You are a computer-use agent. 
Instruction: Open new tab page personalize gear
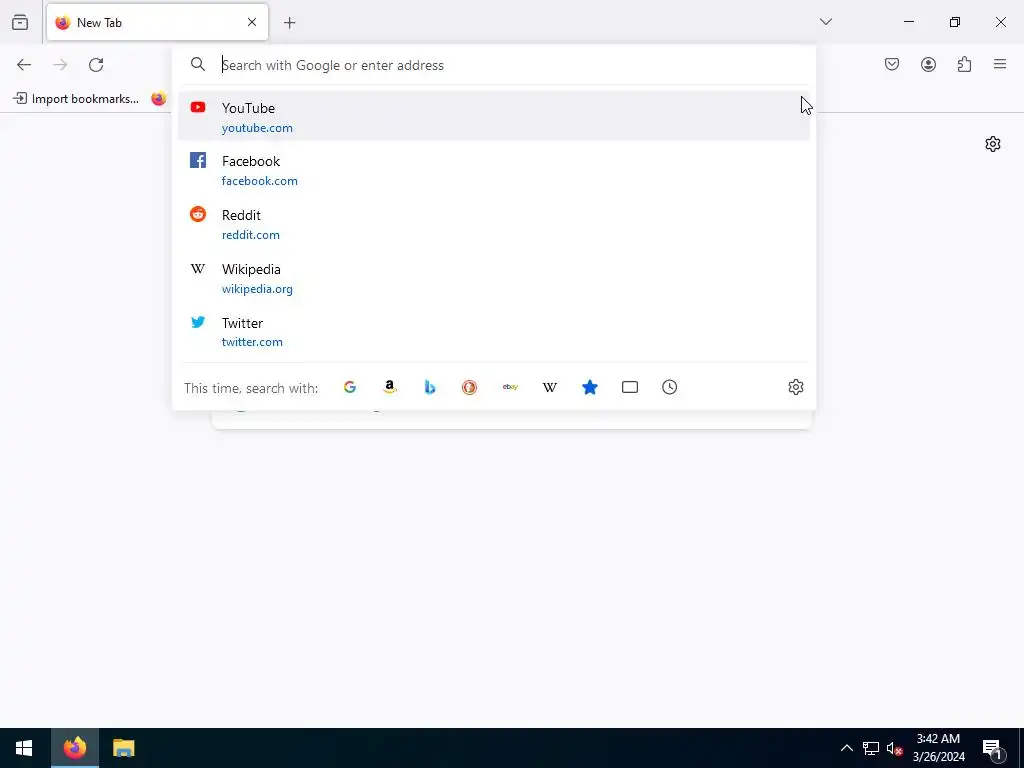[993, 144]
